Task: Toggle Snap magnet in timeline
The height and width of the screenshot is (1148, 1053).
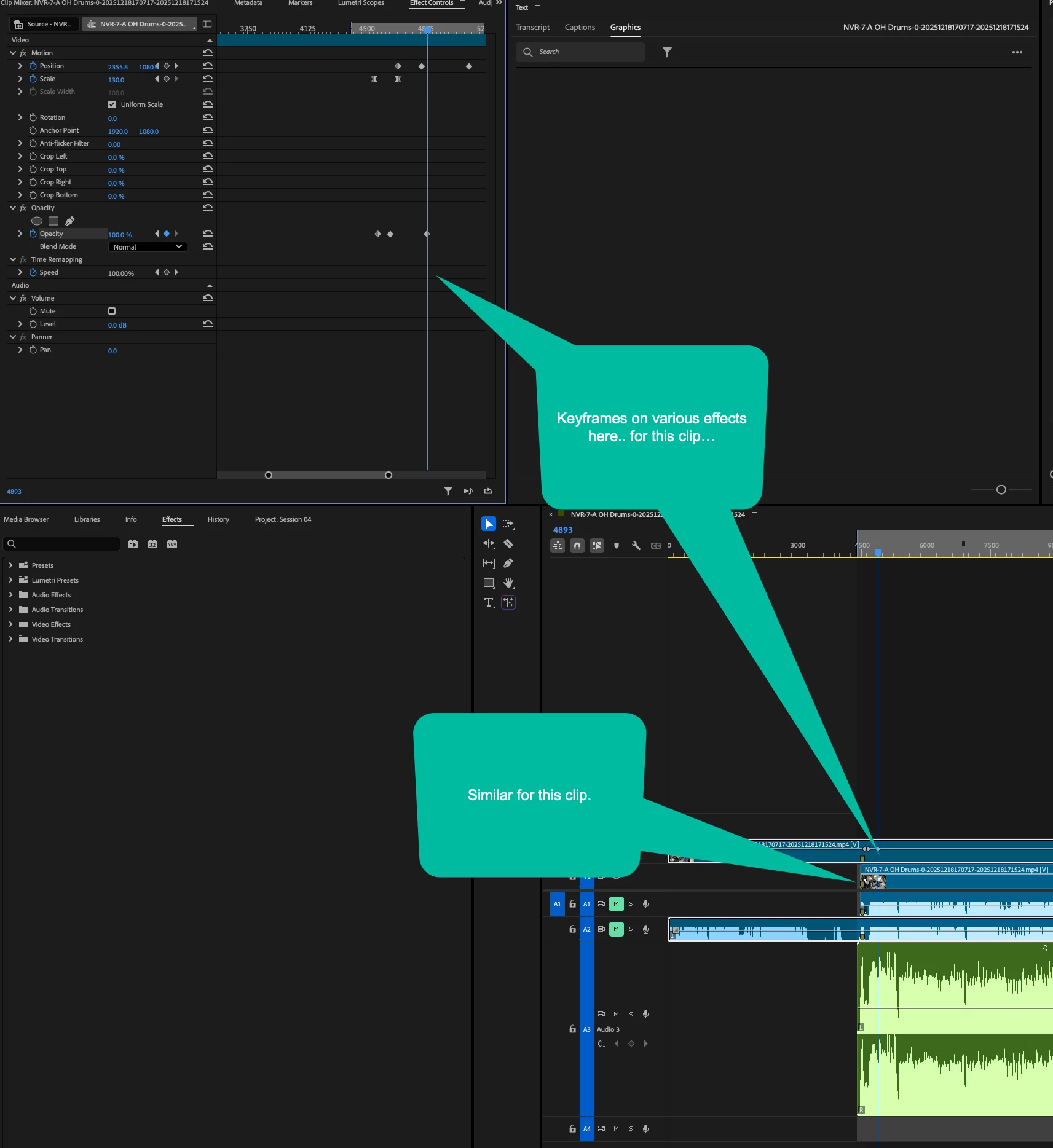Action: (x=577, y=546)
